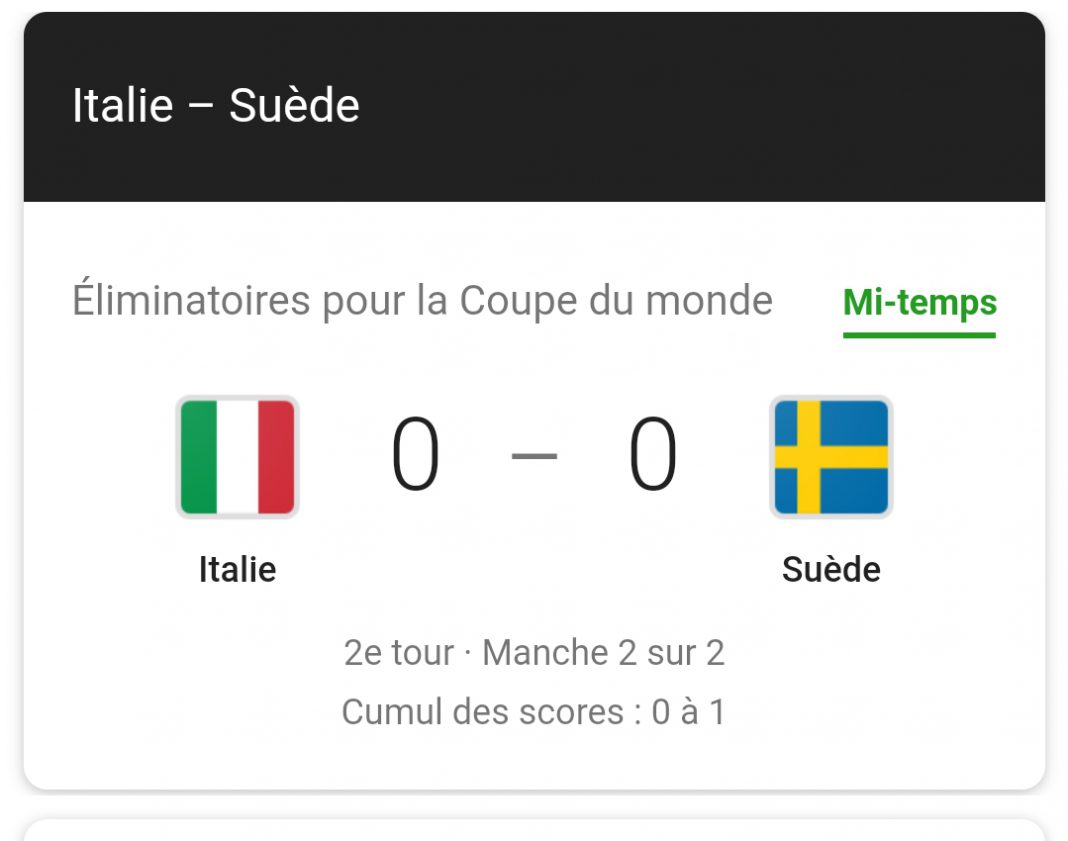Click the dark header bar of the card
The width and height of the screenshot is (1068, 841).
(x=534, y=107)
